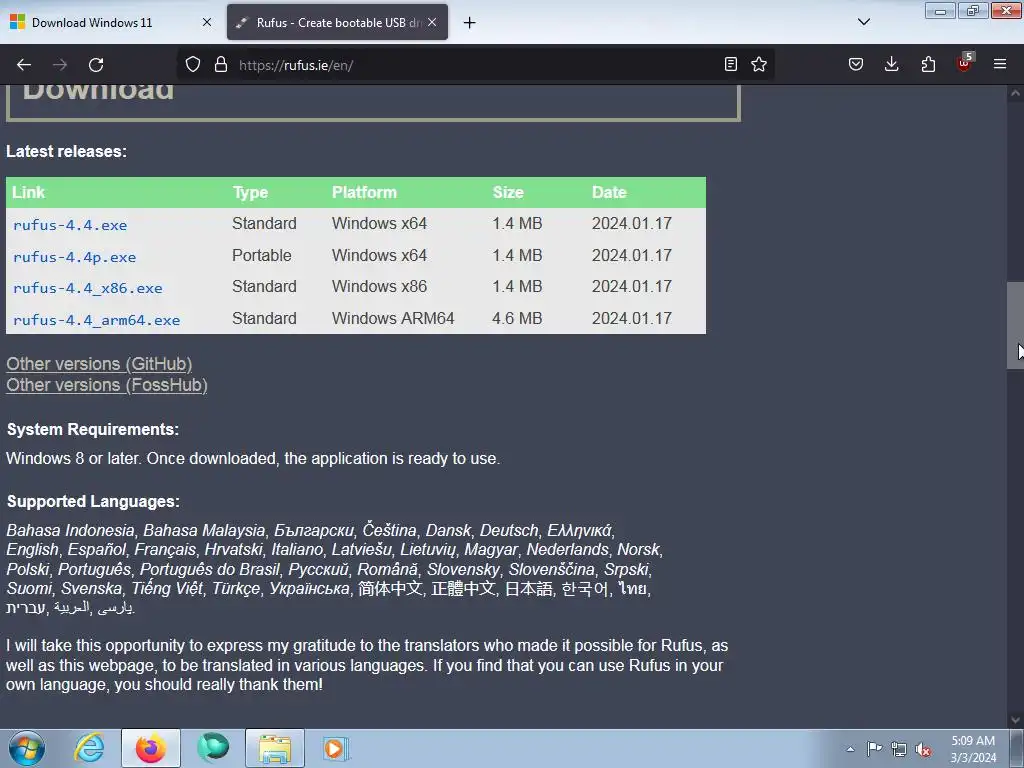Click Supported Languages heading
Viewport: 1024px width, 768px height.
click(x=93, y=502)
